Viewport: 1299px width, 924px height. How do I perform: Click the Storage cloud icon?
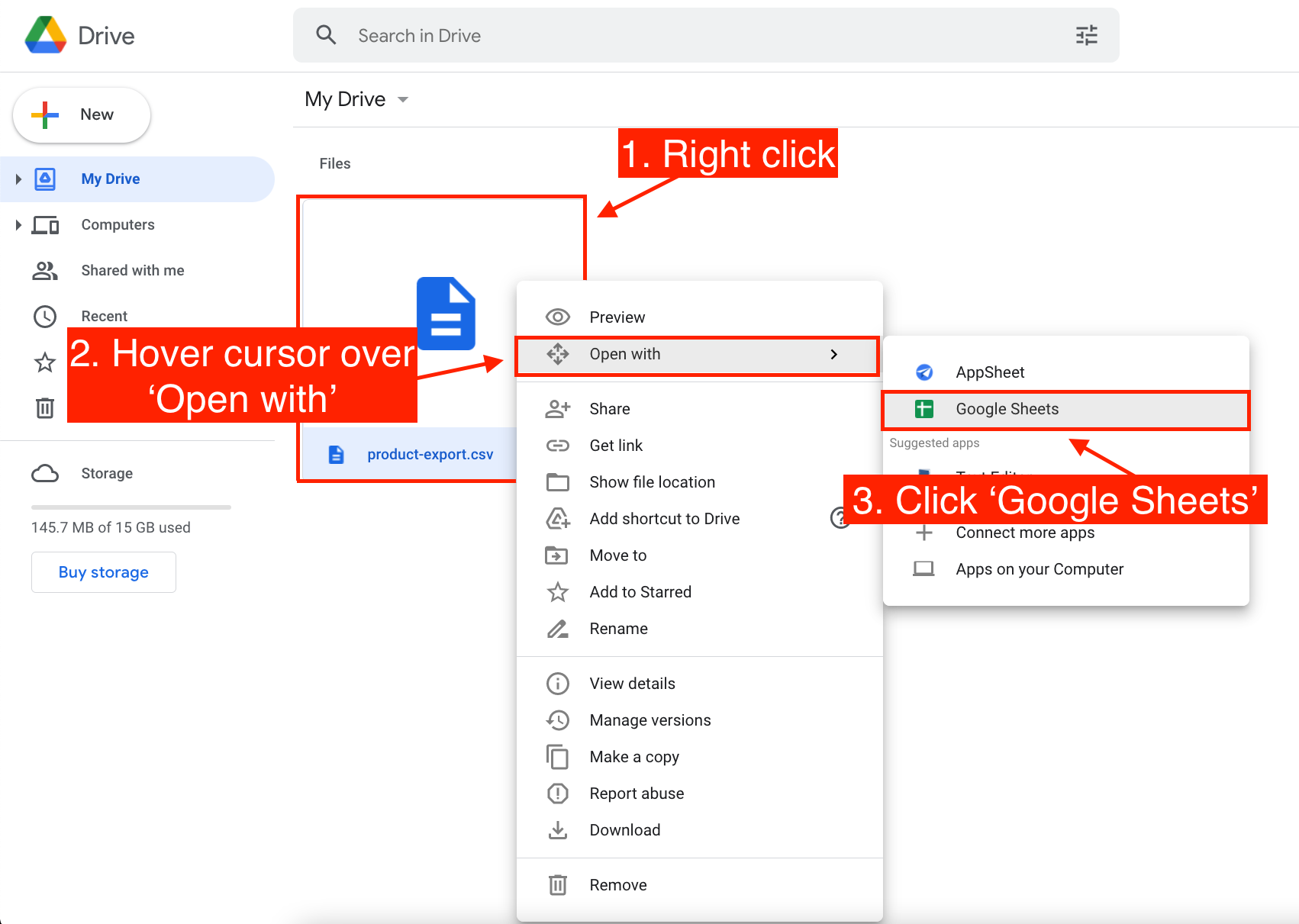click(x=45, y=474)
